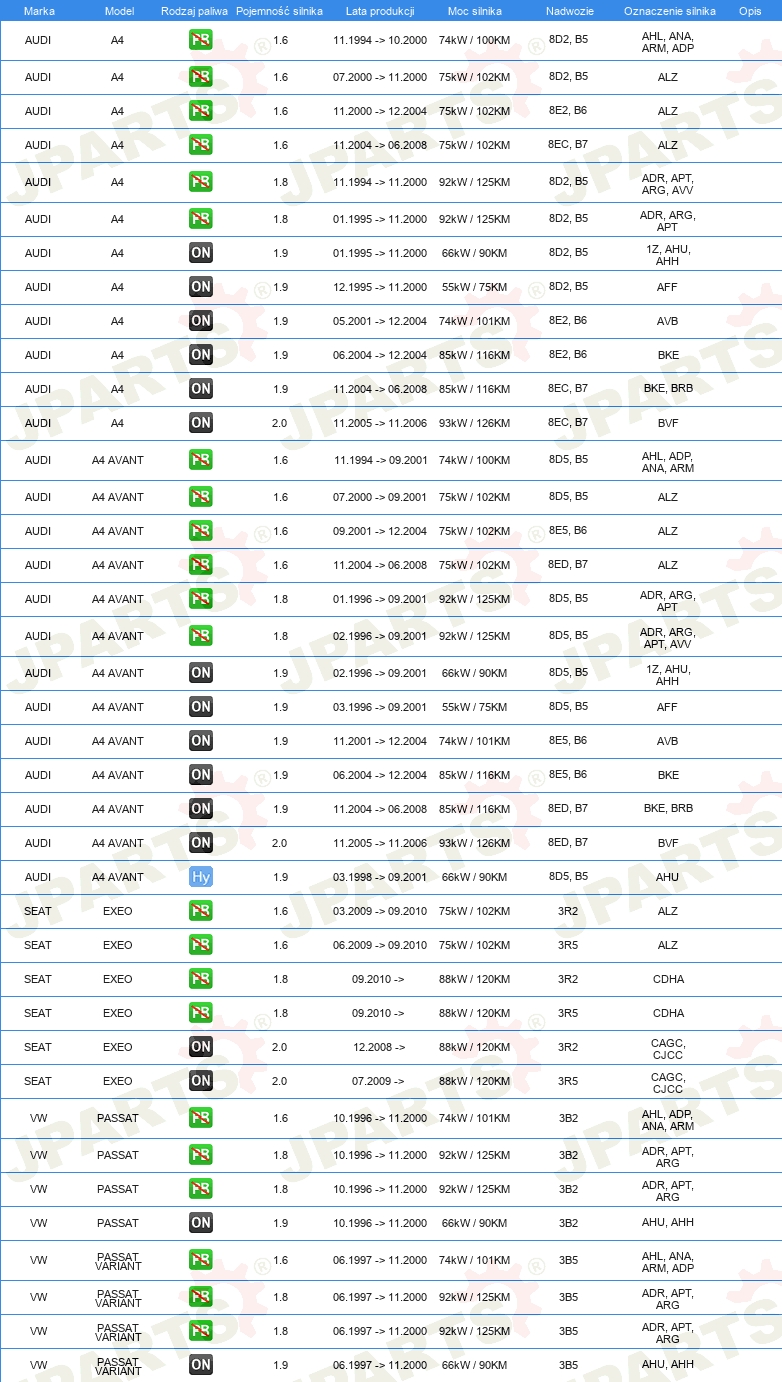Image resolution: width=782 pixels, height=1382 pixels.
Task: Click the Opis column header
Action: tap(750, 11)
